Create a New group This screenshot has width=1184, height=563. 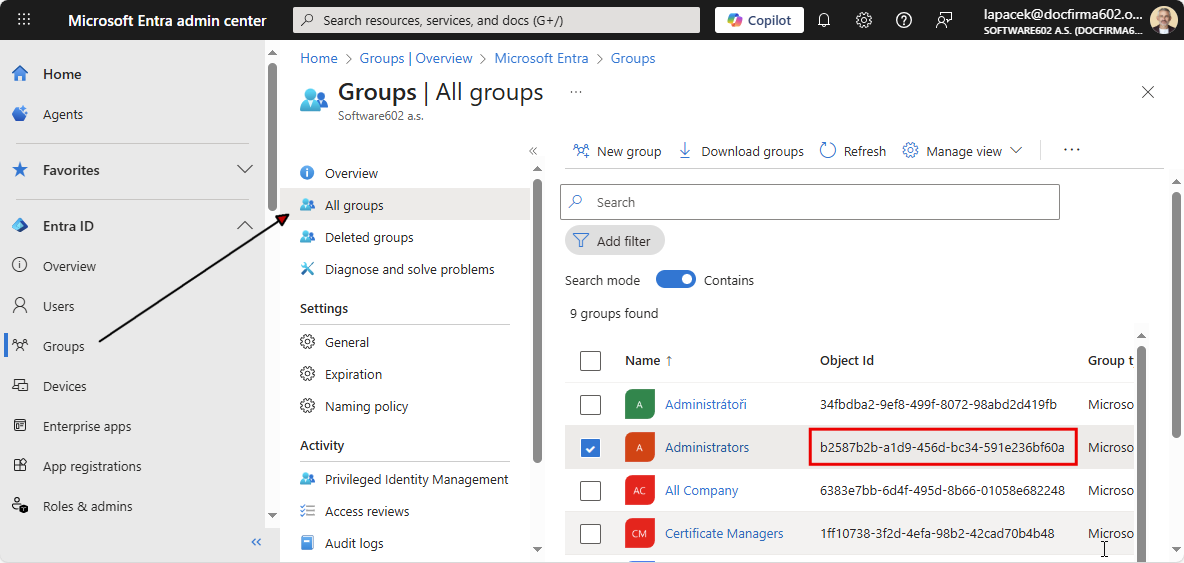pos(617,151)
